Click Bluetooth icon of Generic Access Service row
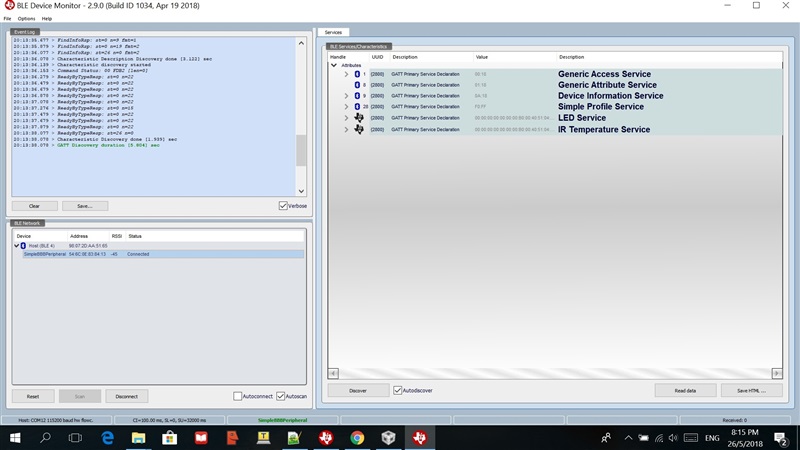The width and height of the screenshot is (800, 450). click(357, 74)
